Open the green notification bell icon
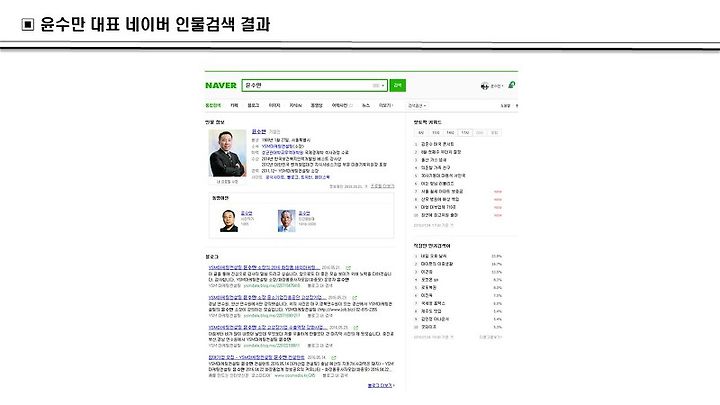720x405 pixels. tap(512, 85)
